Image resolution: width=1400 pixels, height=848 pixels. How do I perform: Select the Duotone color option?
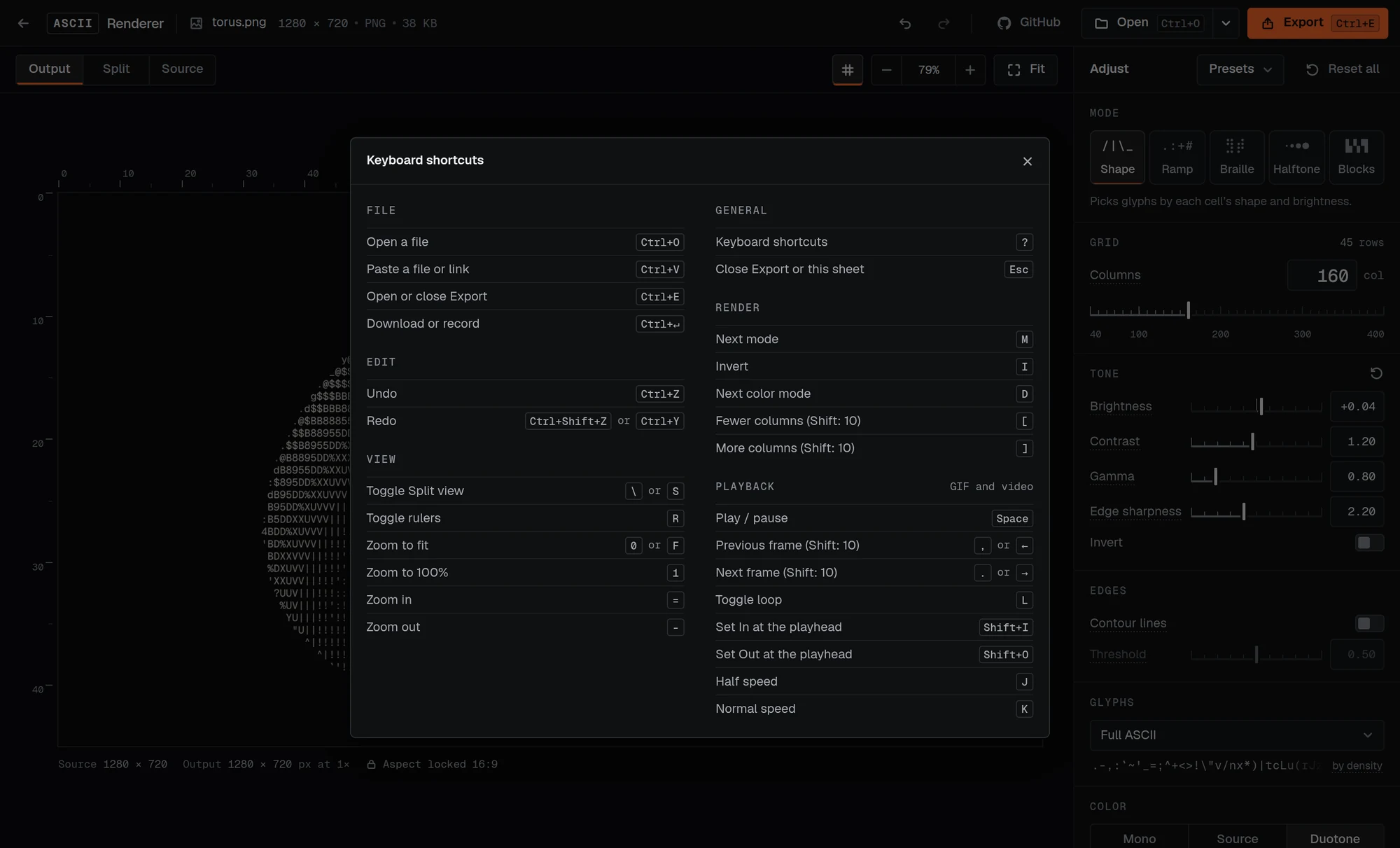click(x=1335, y=838)
